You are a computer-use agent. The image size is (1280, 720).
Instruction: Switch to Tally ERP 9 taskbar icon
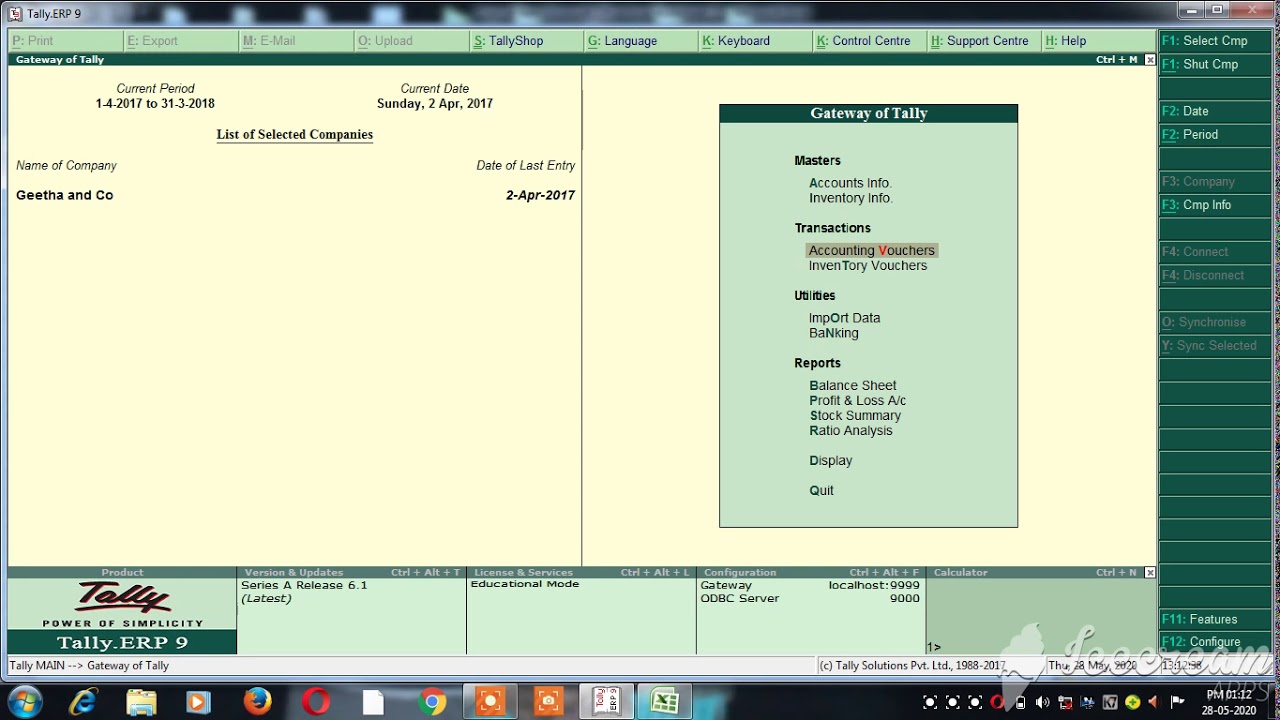click(x=607, y=702)
